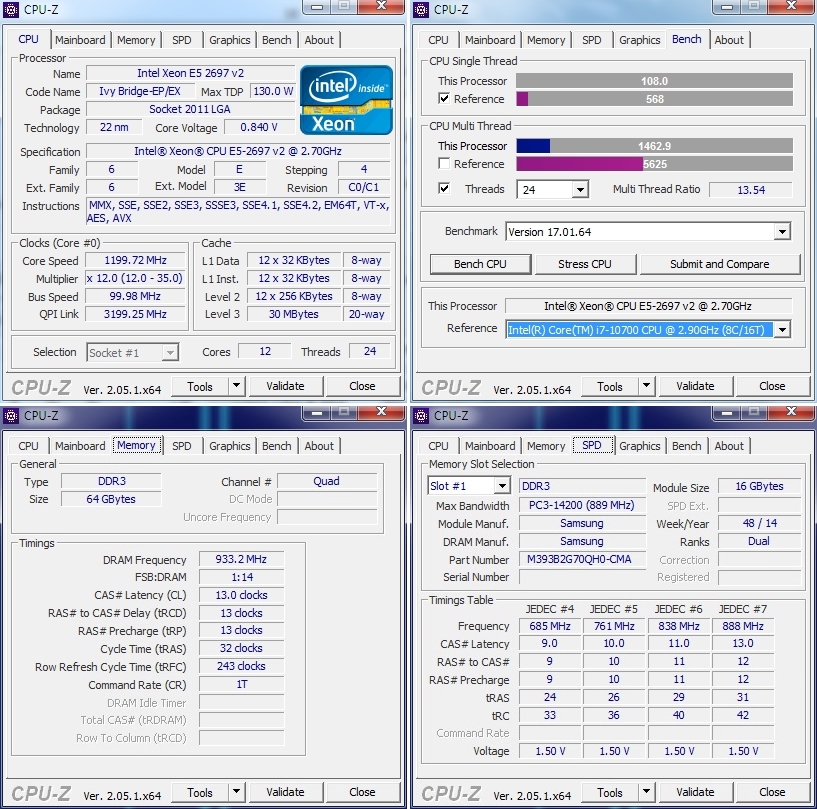The width and height of the screenshot is (817, 809).
Task: Click the memory Size value 64 GBytes
Action: (111, 499)
